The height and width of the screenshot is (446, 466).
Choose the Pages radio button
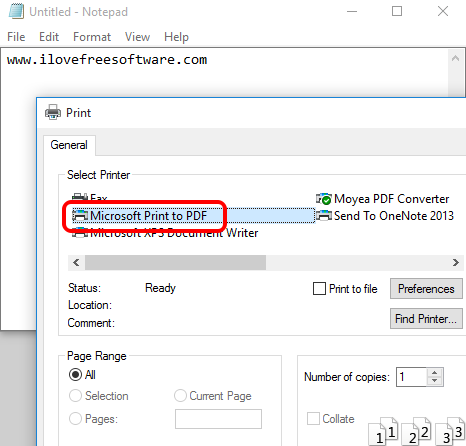point(75,418)
